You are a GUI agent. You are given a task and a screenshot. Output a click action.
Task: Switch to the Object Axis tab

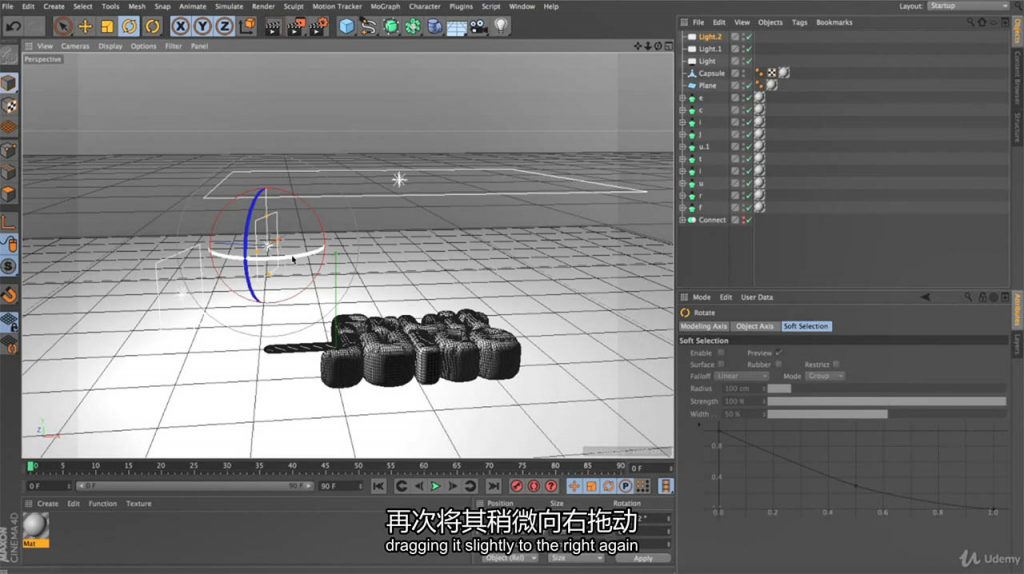point(754,326)
